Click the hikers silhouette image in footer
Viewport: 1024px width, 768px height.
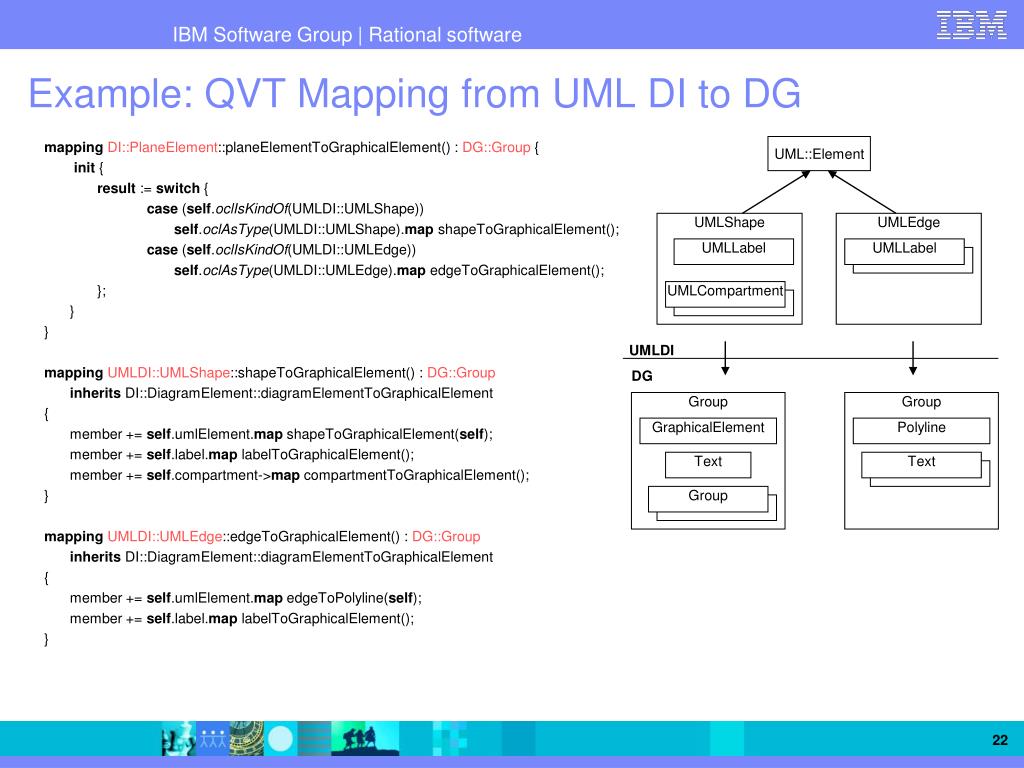(365, 739)
